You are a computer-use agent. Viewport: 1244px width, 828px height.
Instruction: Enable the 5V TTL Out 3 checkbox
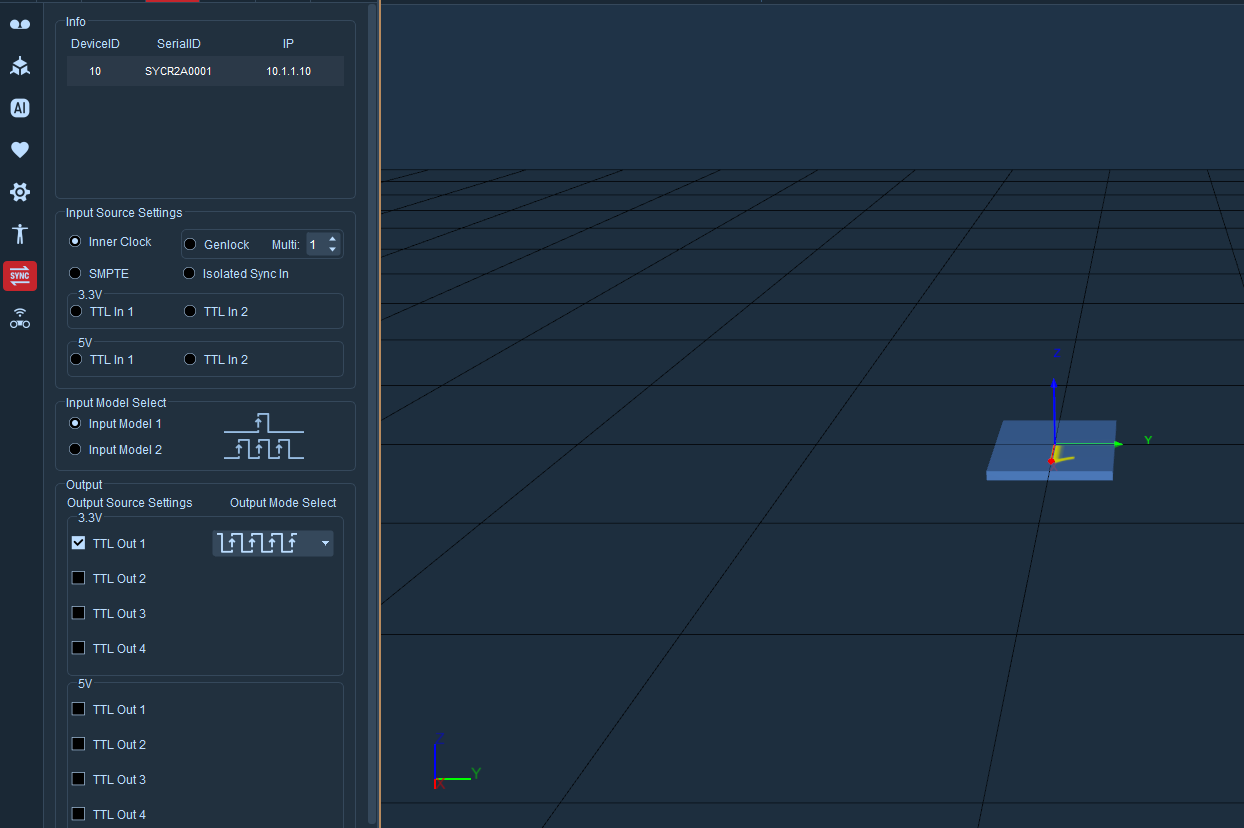78,779
